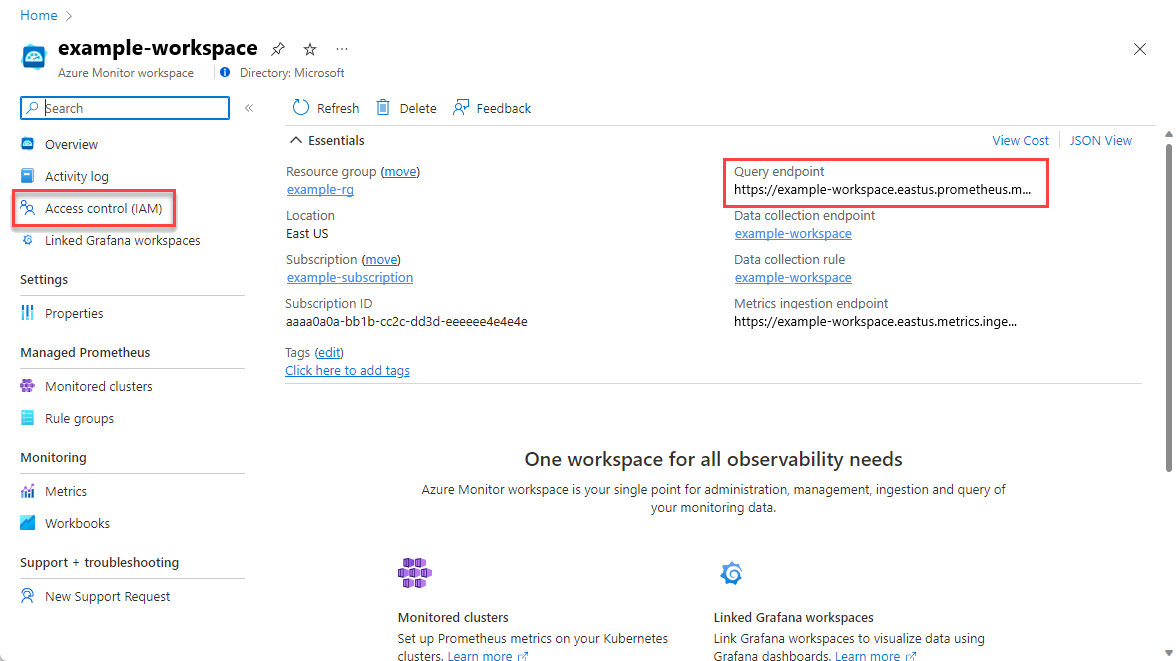This screenshot has height=661, width=1176.
Task: Select the Metrics ingestion endpoint URL
Action: point(875,322)
